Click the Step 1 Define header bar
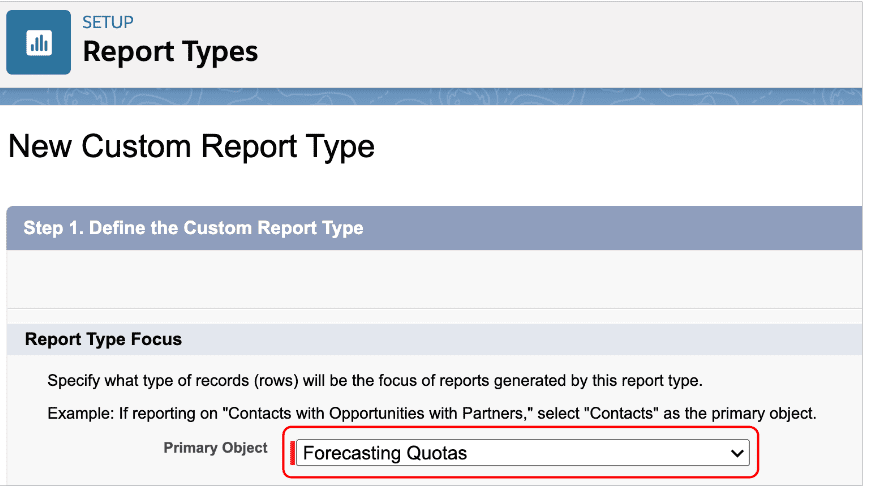The height and width of the screenshot is (494, 869). [434, 228]
